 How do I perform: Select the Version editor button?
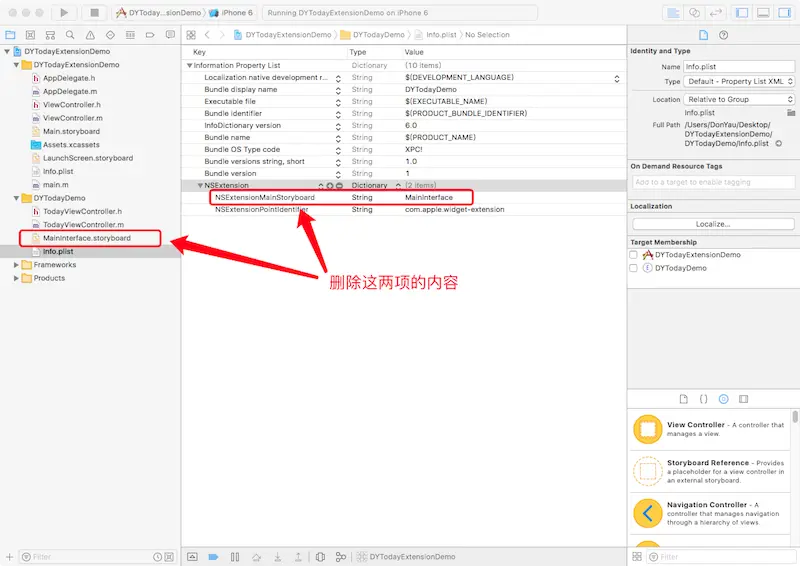click(x=715, y=13)
